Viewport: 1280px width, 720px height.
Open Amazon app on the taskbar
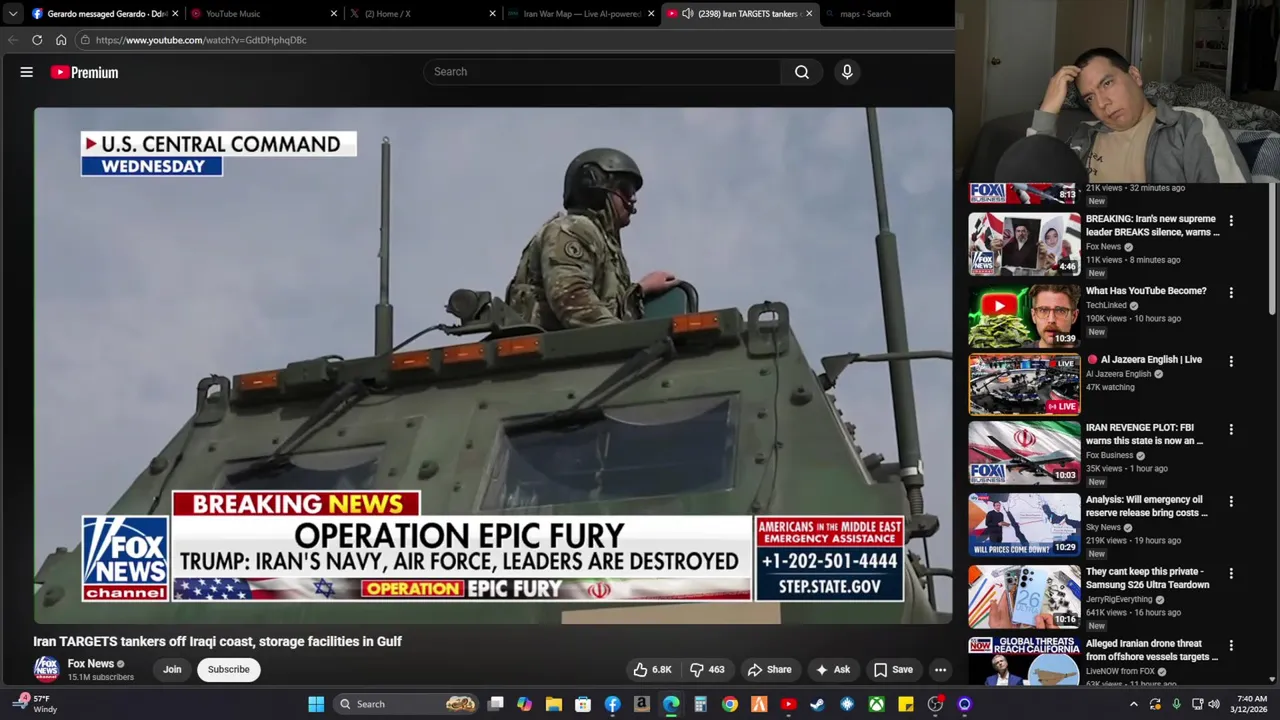(x=642, y=704)
